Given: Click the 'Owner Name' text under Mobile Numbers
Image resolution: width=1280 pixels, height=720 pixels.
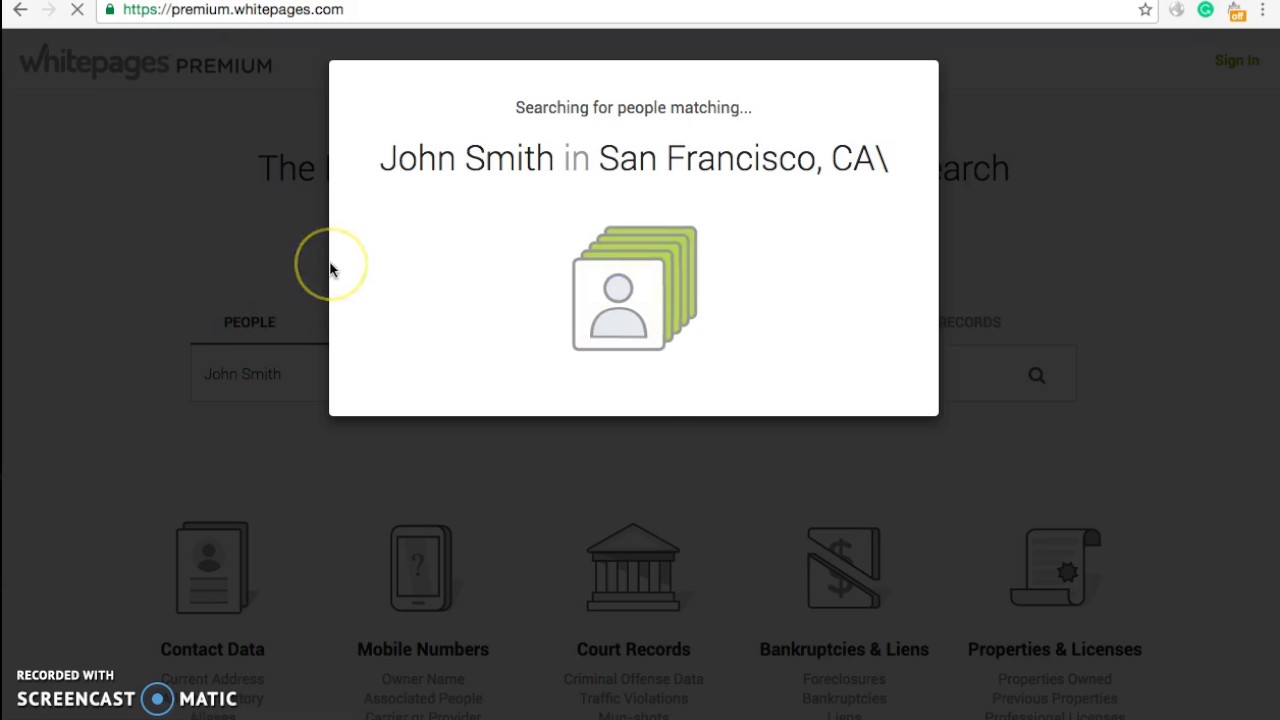Looking at the screenshot, I should 423,679.
